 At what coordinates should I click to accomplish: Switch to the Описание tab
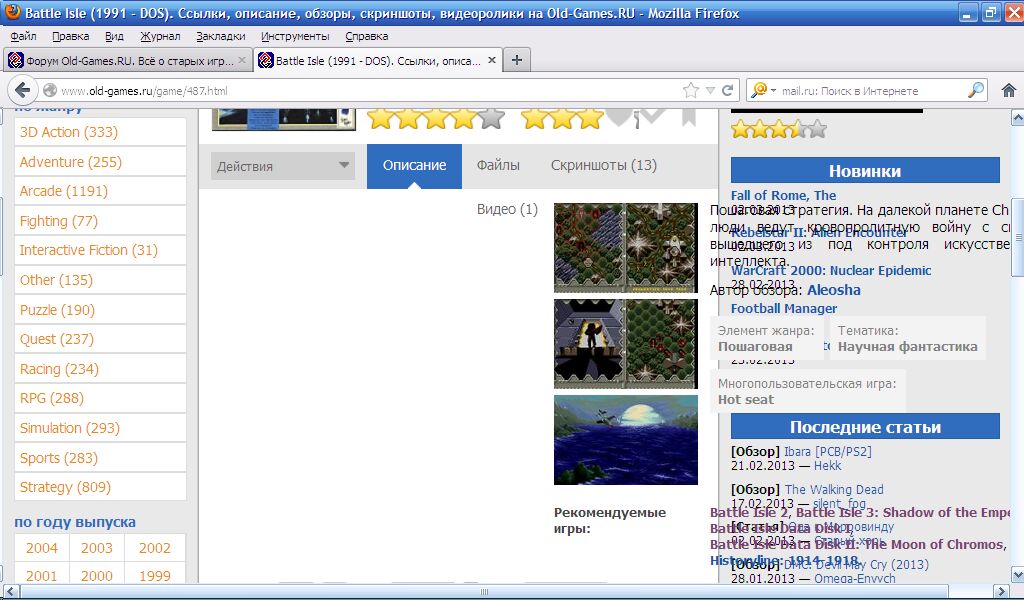coord(414,166)
